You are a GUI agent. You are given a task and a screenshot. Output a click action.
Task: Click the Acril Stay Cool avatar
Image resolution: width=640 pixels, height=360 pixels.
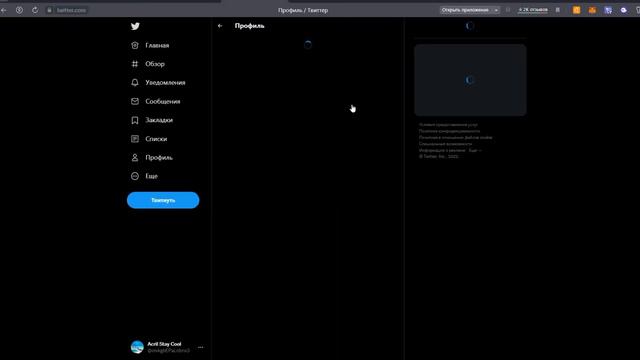[x=137, y=347]
